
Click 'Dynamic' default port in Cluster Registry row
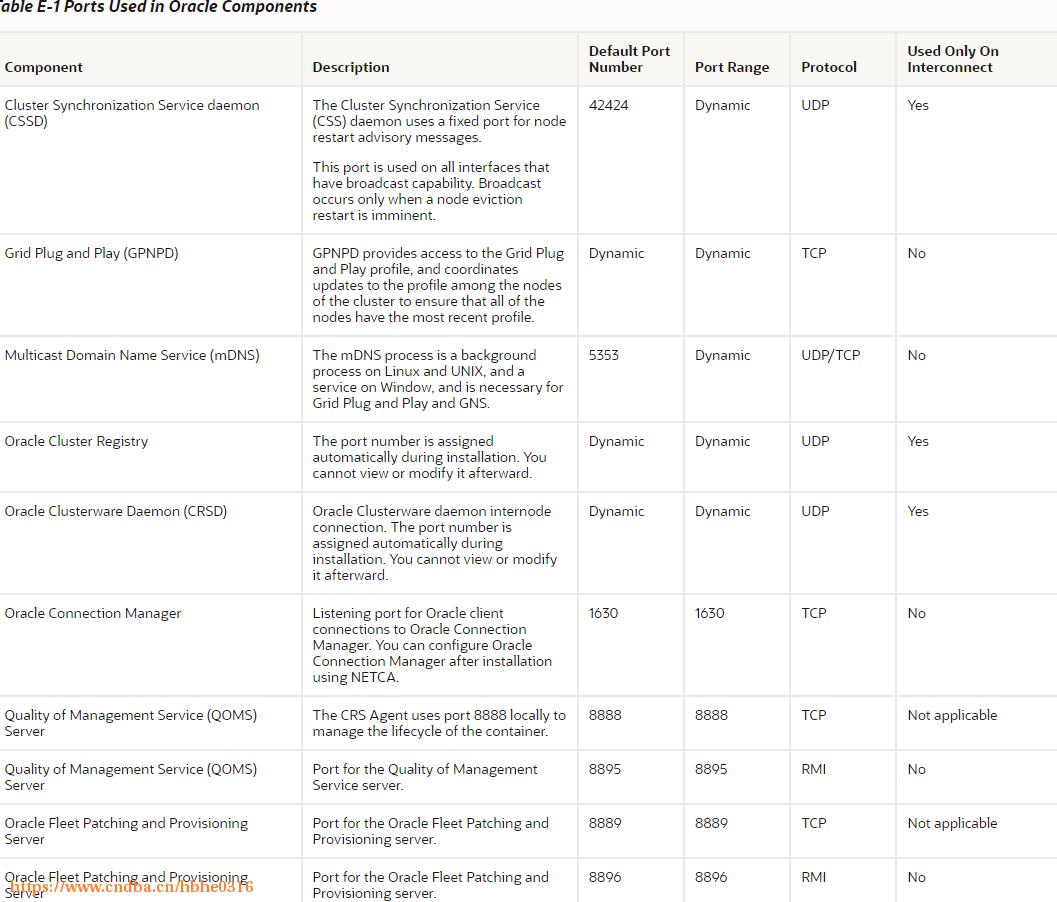click(616, 442)
